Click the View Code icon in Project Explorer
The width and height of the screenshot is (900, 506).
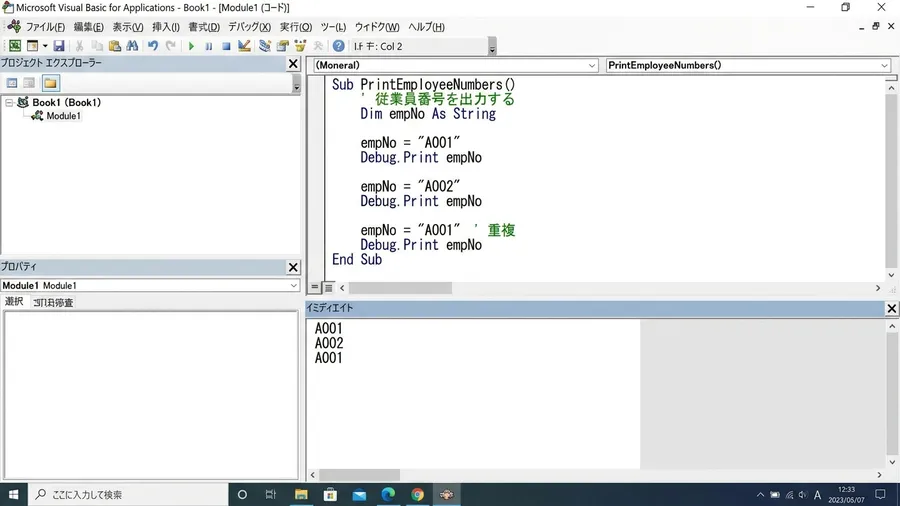(11, 83)
